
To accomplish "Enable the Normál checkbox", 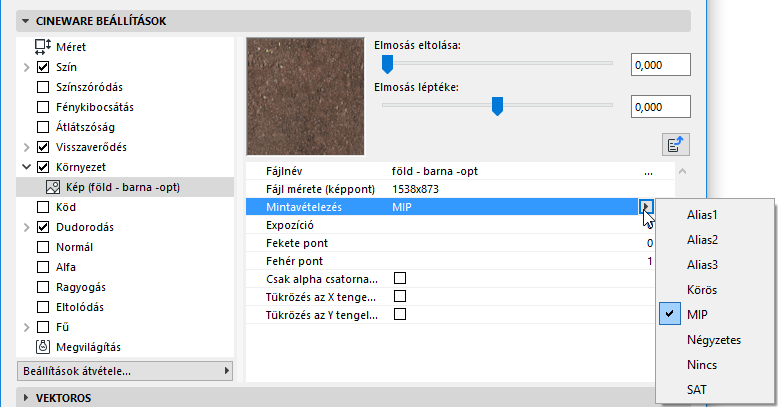I will pyautogui.click(x=43, y=247).
